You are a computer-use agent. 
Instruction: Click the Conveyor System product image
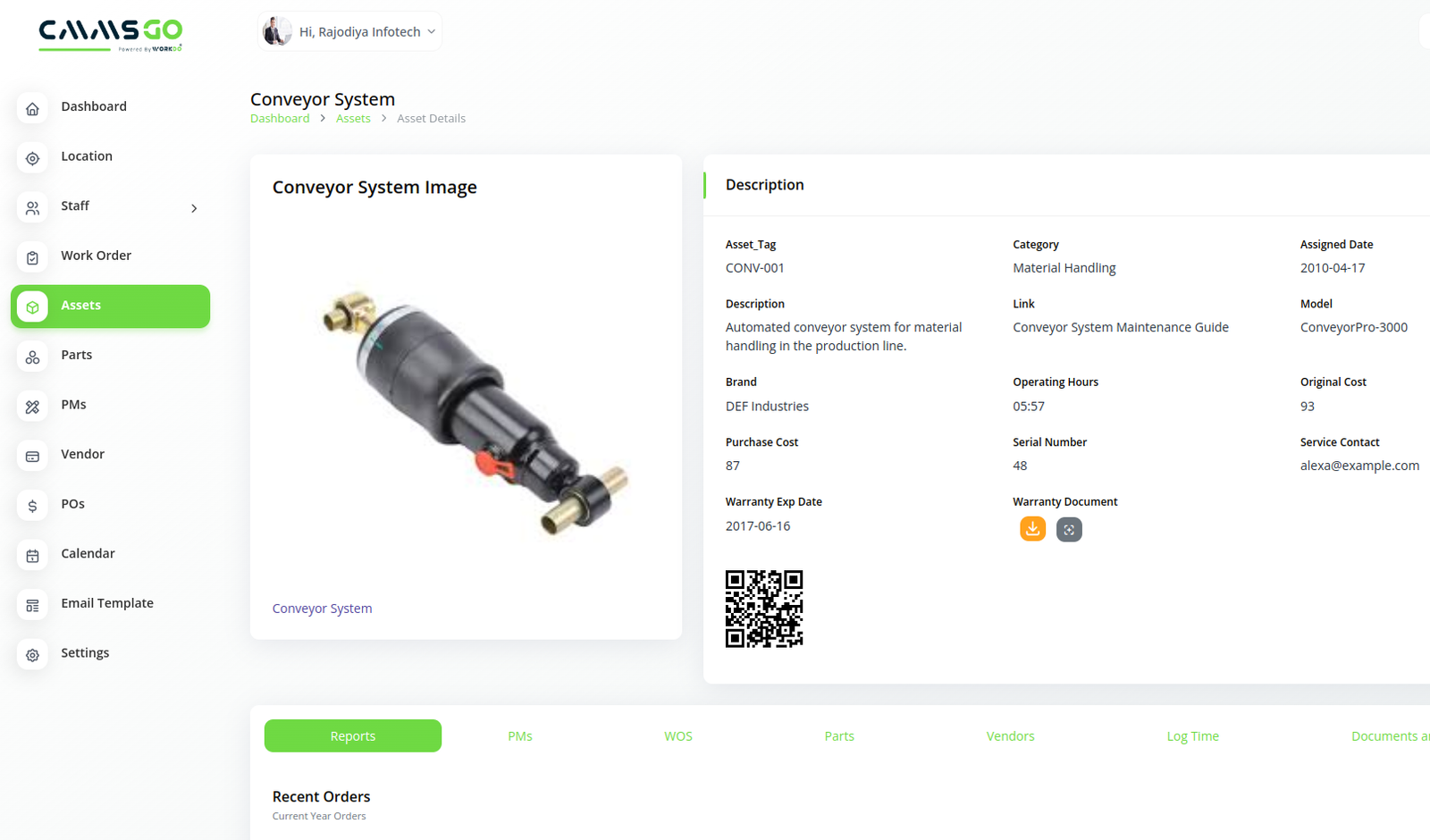click(474, 413)
